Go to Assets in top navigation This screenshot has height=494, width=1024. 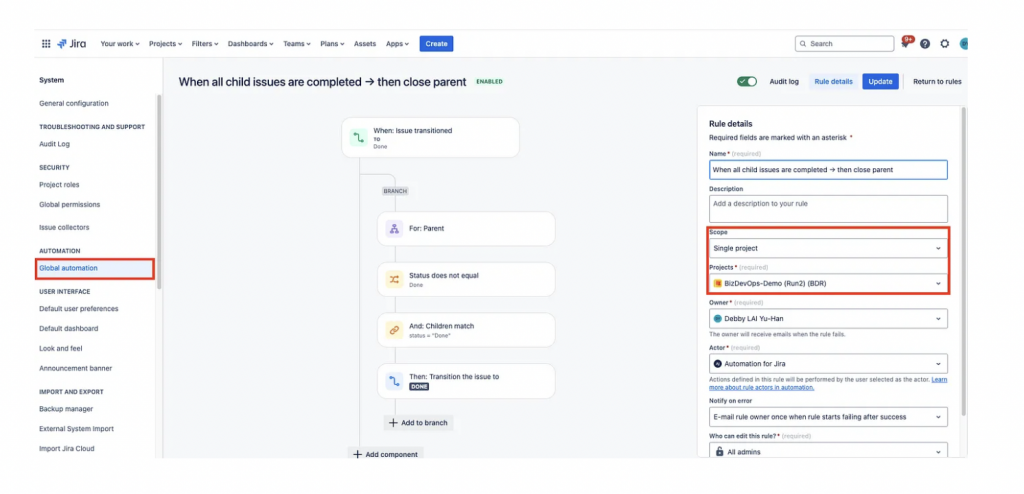(365, 44)
